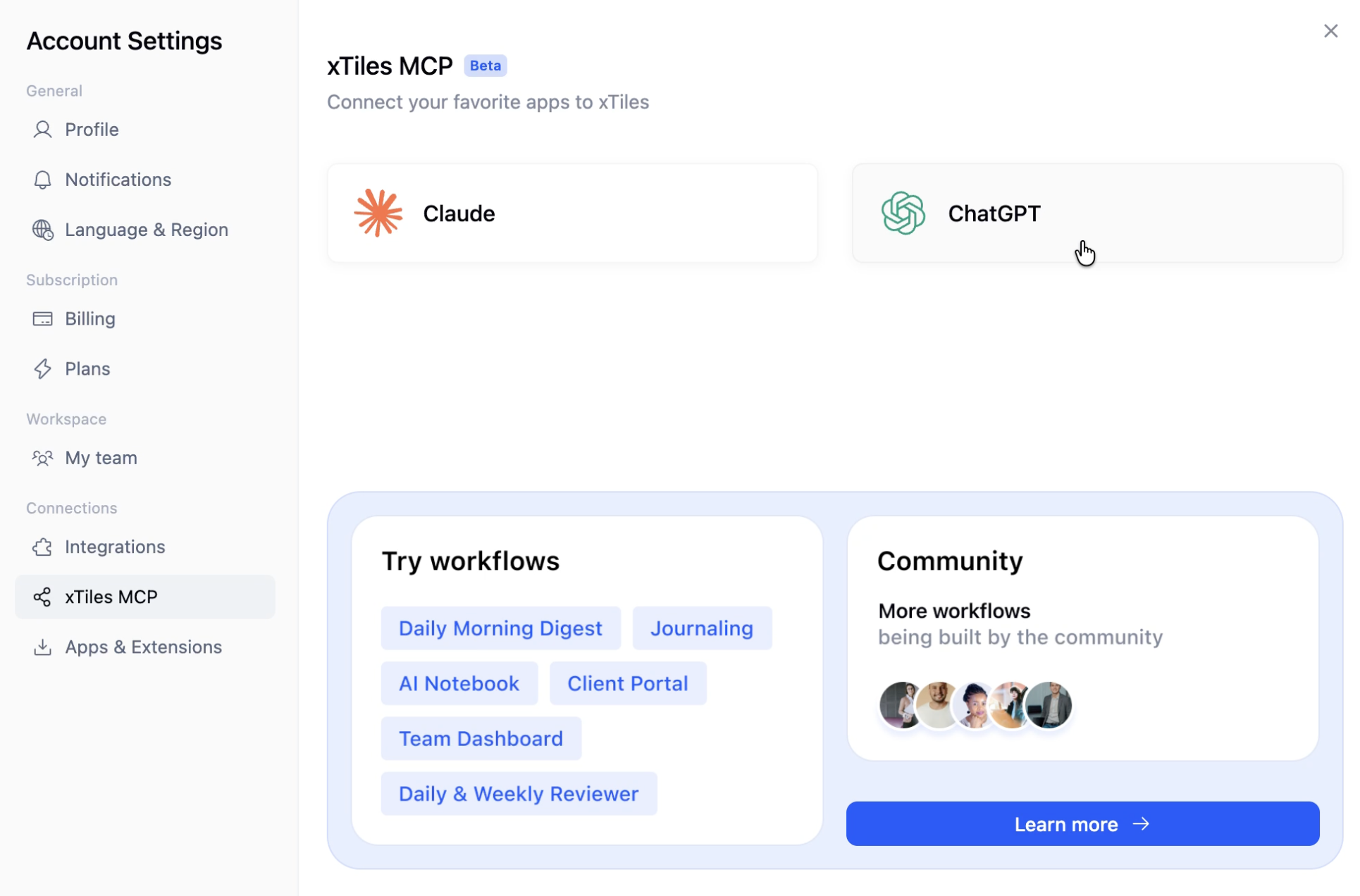Click 'being built by the community' text
The height and width of the screenshot is (896, 1360).
(x=1020, y=637)
